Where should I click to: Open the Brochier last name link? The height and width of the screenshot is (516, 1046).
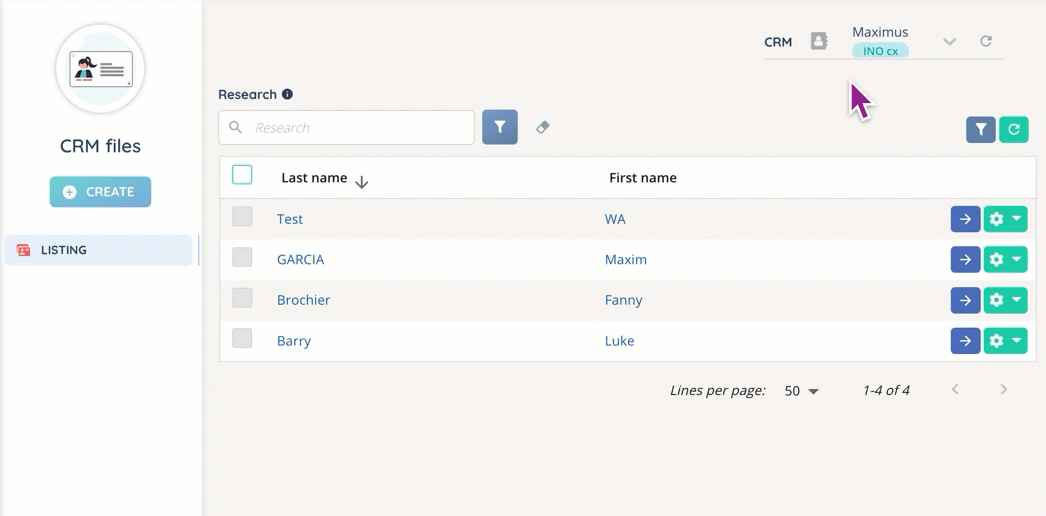303,300
